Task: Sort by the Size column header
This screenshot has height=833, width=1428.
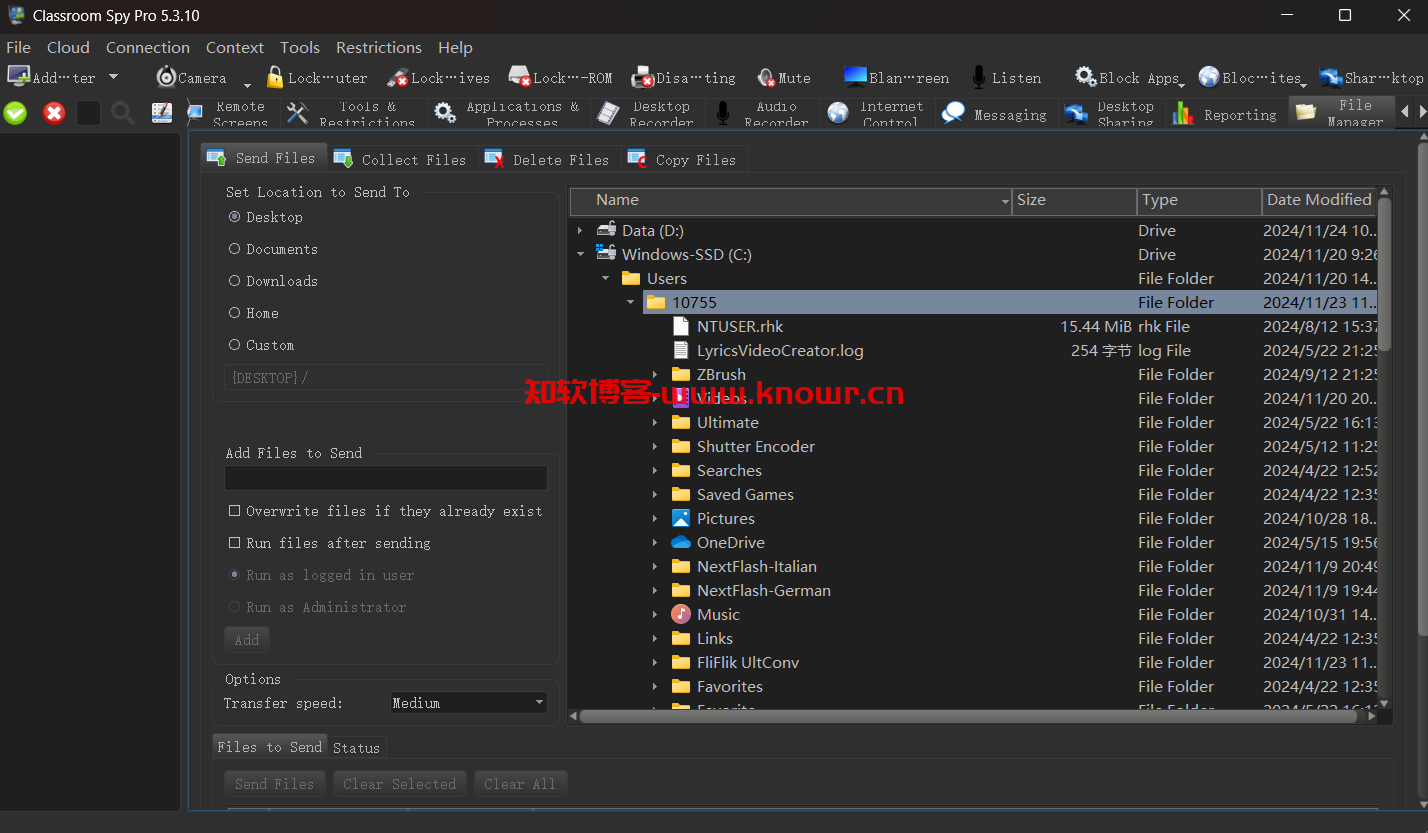Action: click(x=1074, y=200)
